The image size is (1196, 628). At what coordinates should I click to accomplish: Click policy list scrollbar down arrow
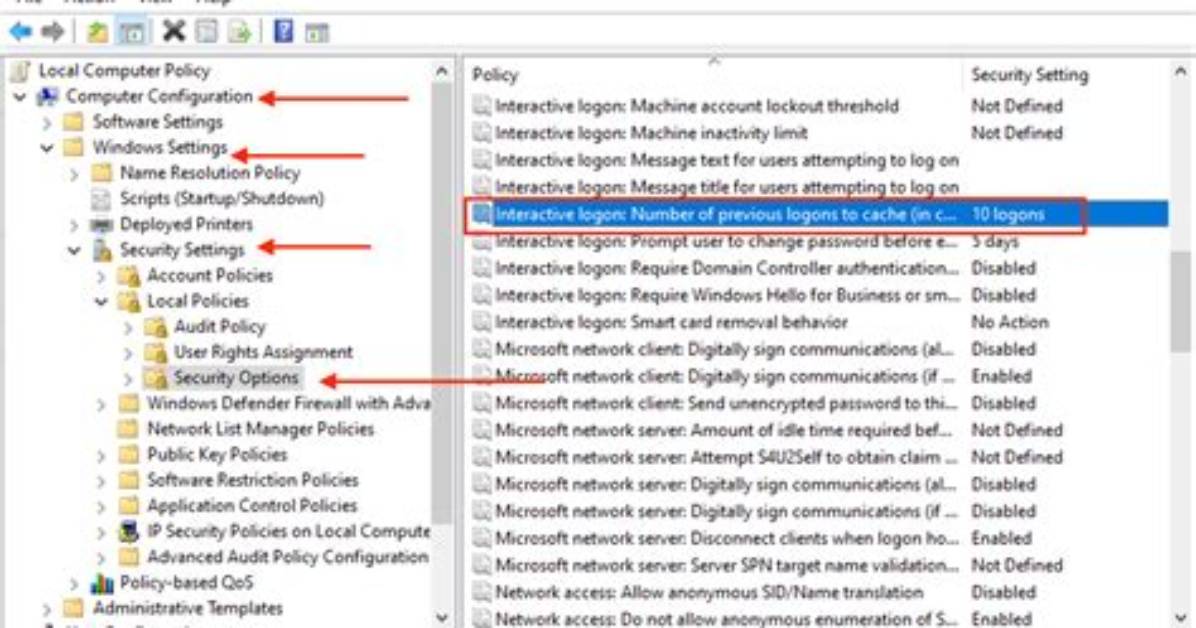coord(1181,617)
